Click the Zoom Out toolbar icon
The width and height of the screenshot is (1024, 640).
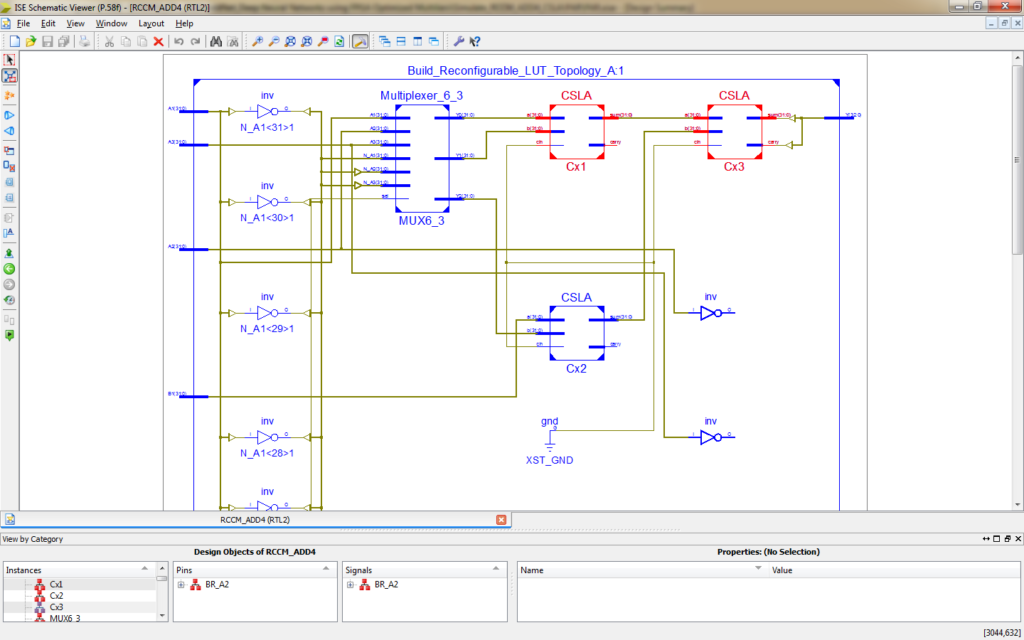click(x=275, y=42)
